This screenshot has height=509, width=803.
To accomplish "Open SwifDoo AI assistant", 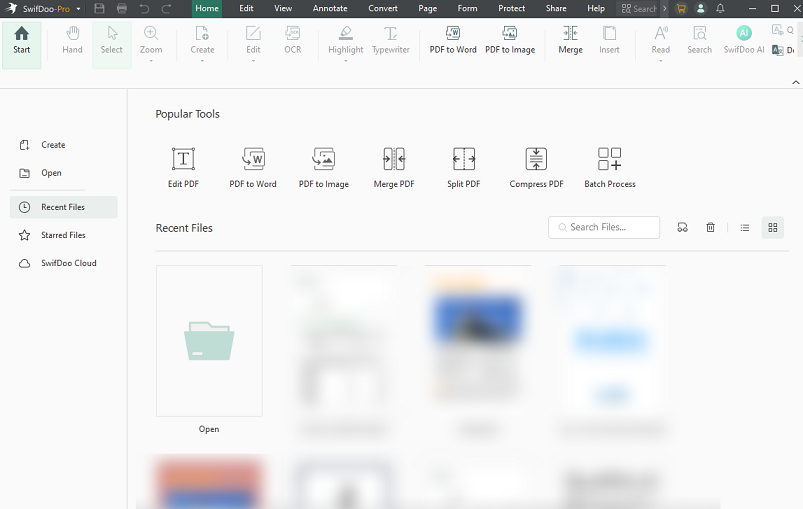I will [x=744, y=40].
